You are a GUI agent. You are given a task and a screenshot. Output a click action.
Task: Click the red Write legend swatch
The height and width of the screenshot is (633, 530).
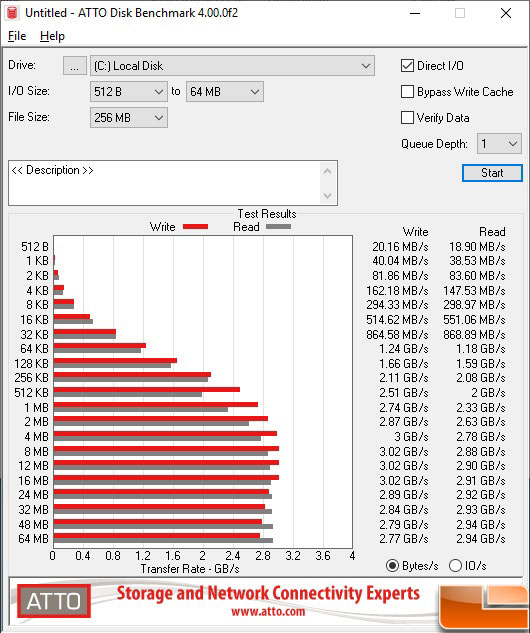pyautogui.click(x=195, y=227)
